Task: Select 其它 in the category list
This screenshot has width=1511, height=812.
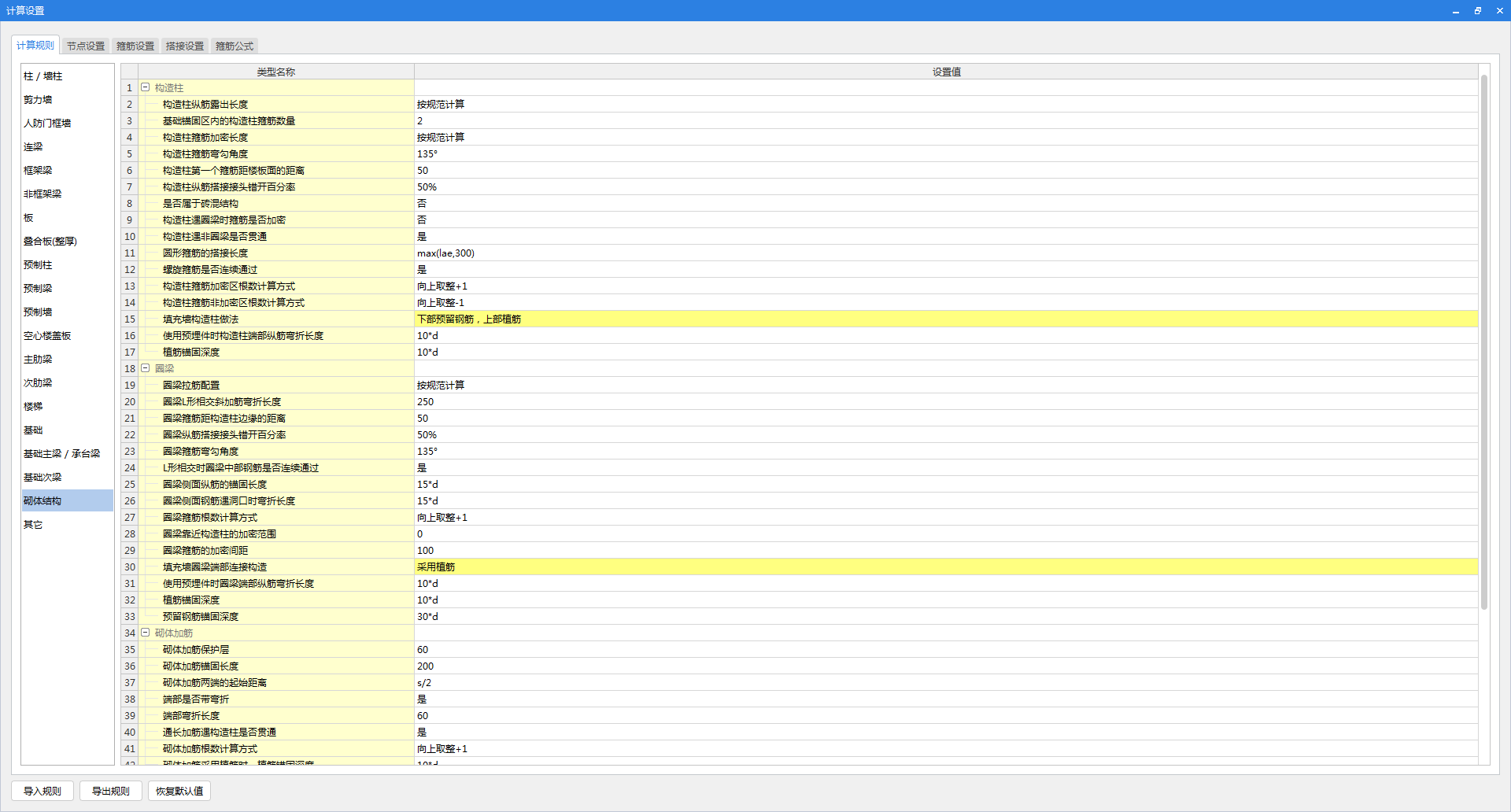Action: [x=68, y=525]
